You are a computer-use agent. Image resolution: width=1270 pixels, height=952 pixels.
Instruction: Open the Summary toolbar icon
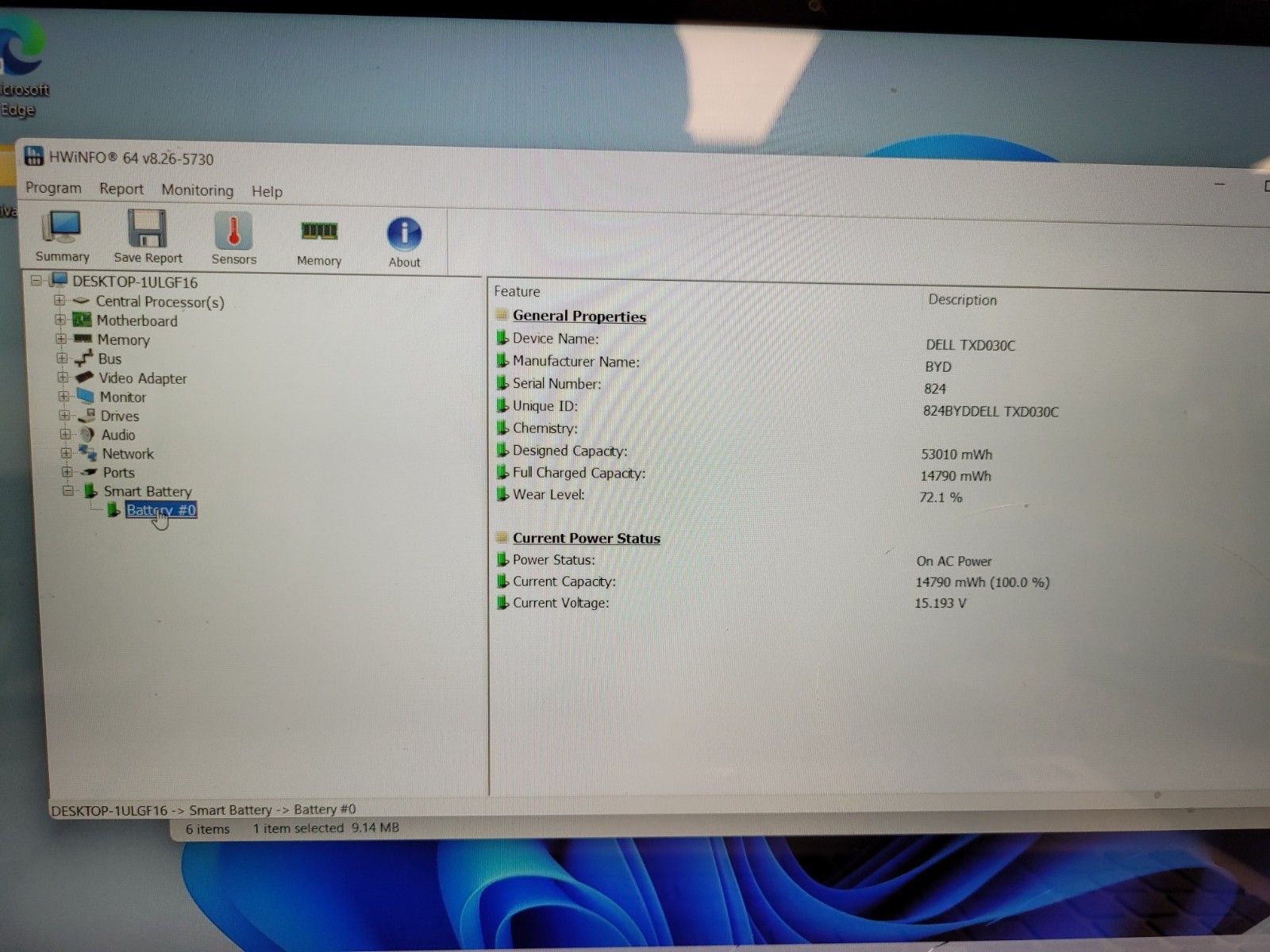62,236
